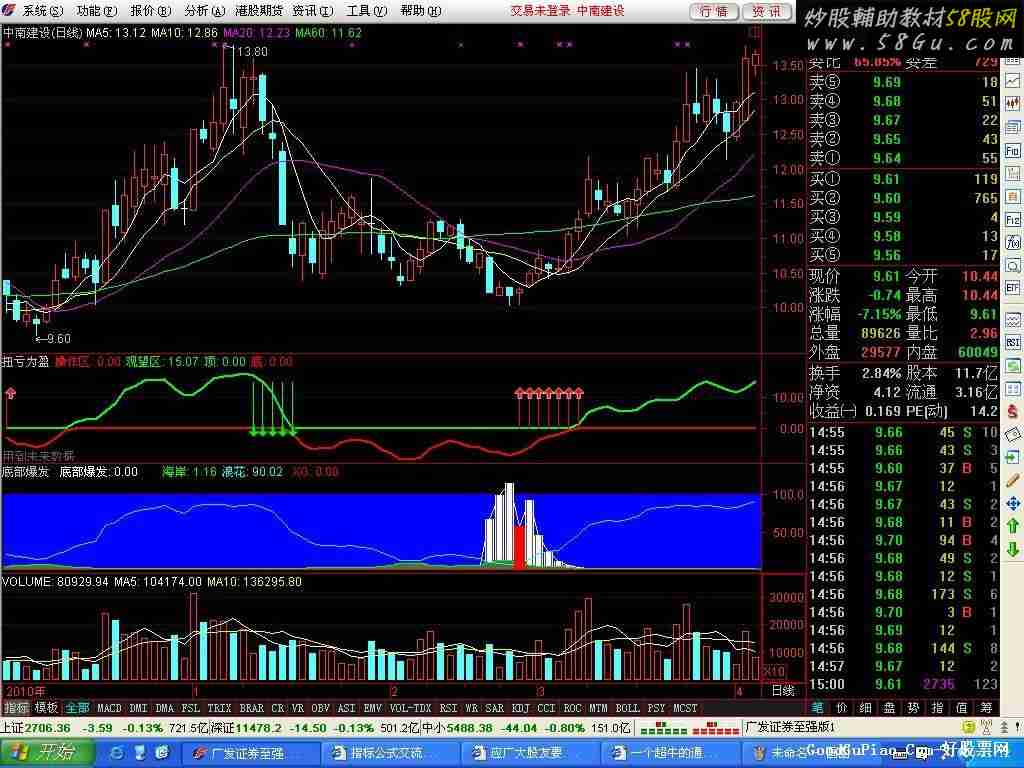Select the 筹 tab below tick list
This screenshot has height=768, width=1024.
pos(987,708)
